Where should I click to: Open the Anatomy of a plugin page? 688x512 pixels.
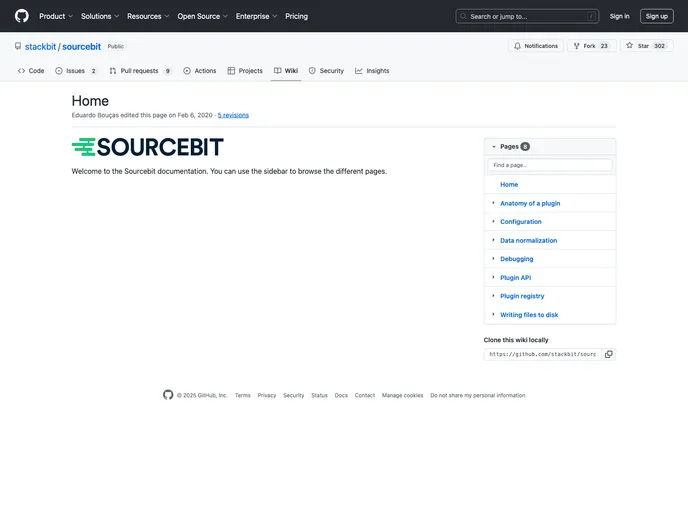[530, 203]
